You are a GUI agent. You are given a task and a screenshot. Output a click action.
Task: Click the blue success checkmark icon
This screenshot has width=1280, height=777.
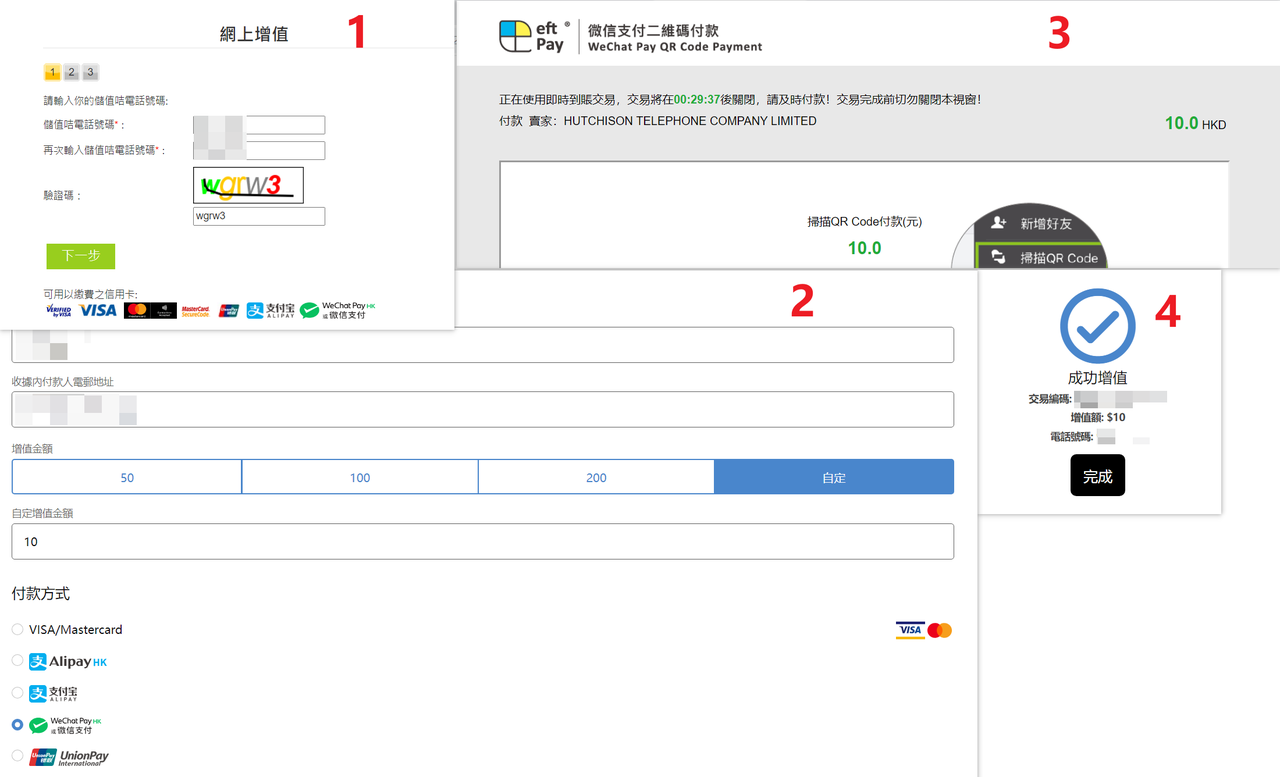(x=1097, y=325)
